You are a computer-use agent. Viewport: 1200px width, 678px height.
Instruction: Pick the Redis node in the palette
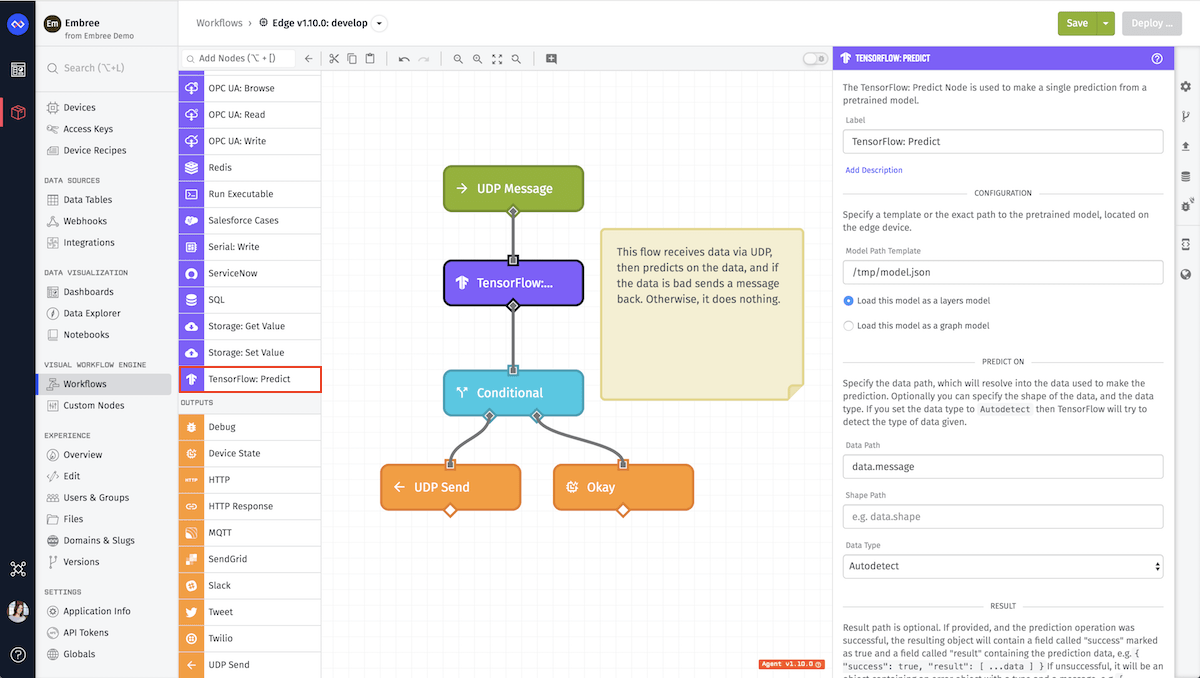coord(250,167)
